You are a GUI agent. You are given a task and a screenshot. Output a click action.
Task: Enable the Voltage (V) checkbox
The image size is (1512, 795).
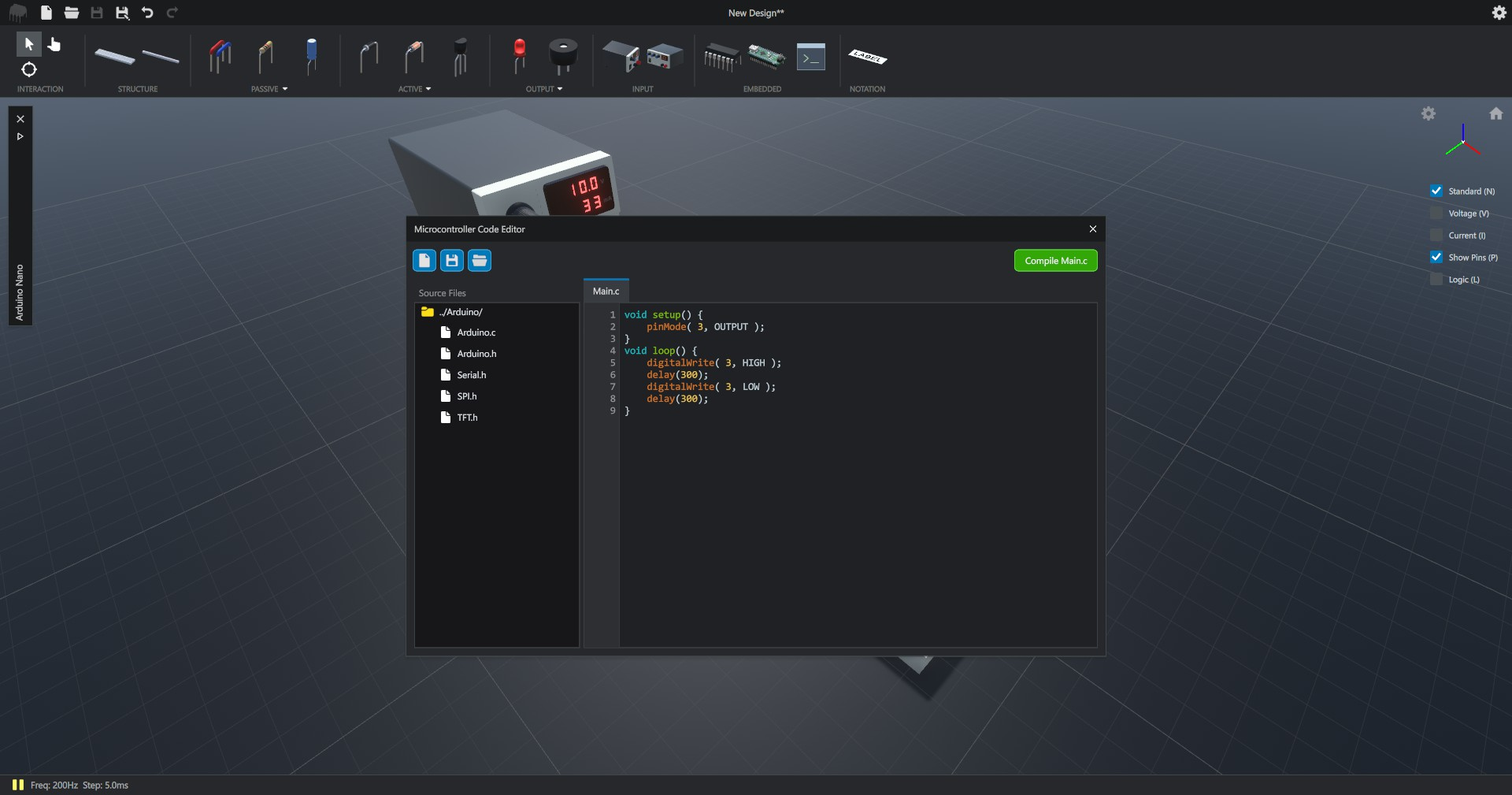(1436, 214)
